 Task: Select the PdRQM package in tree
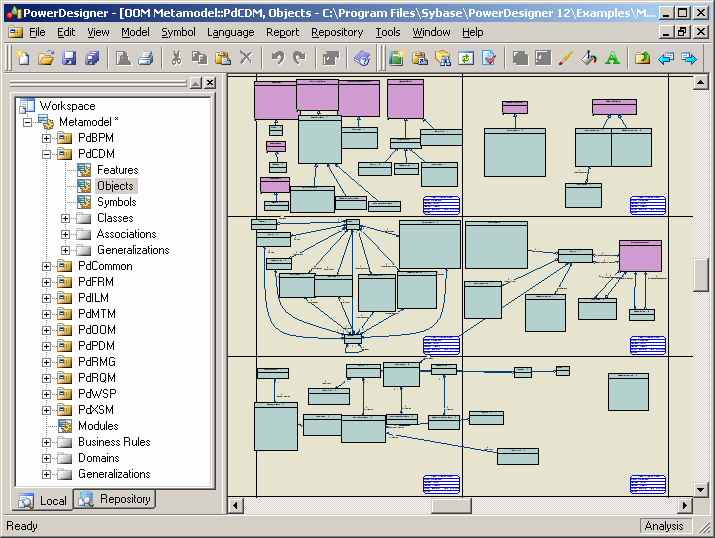coord(97,378)
